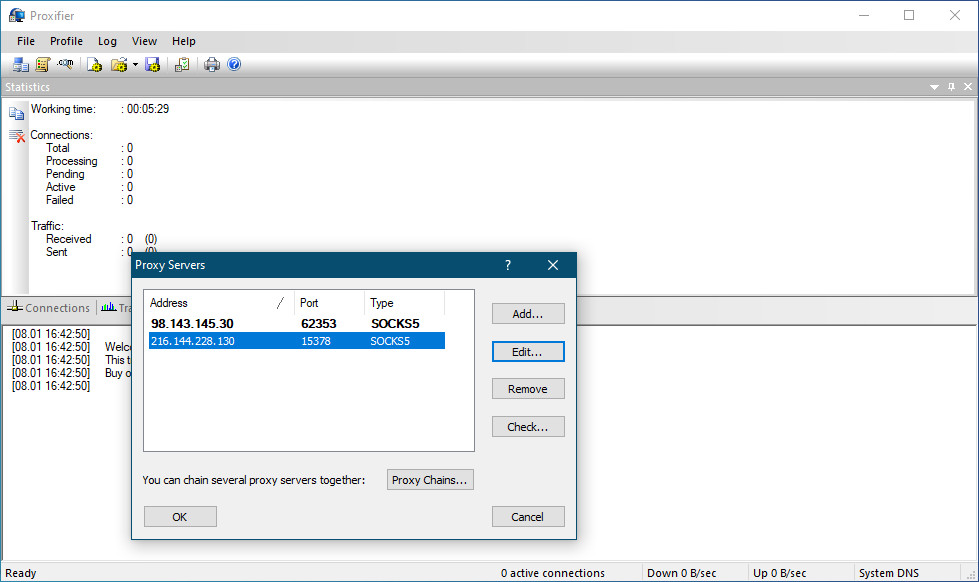Viewport: 979px width, 582px height.
Task: Open the Statistics pane options arrow
Action: tap(934, 87)
